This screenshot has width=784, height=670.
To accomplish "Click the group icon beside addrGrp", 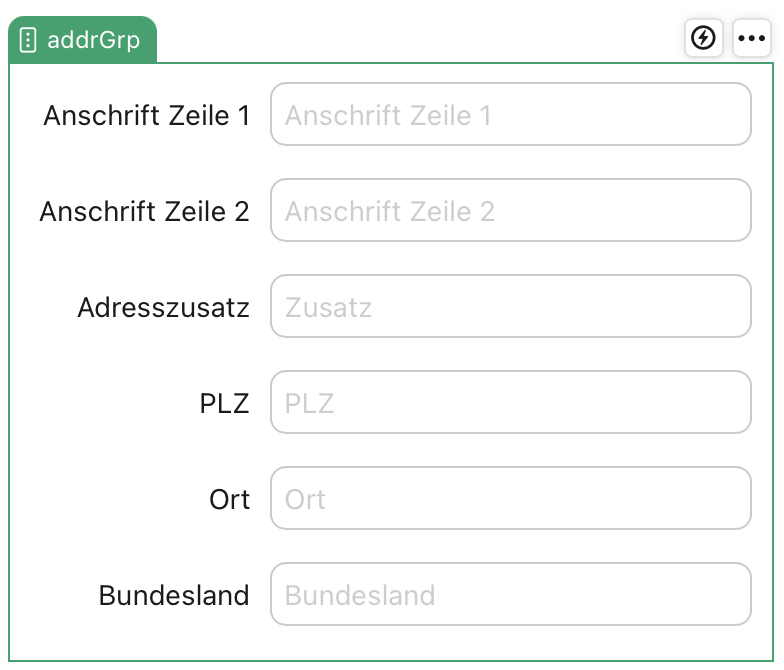I will (x=28, y=40).
